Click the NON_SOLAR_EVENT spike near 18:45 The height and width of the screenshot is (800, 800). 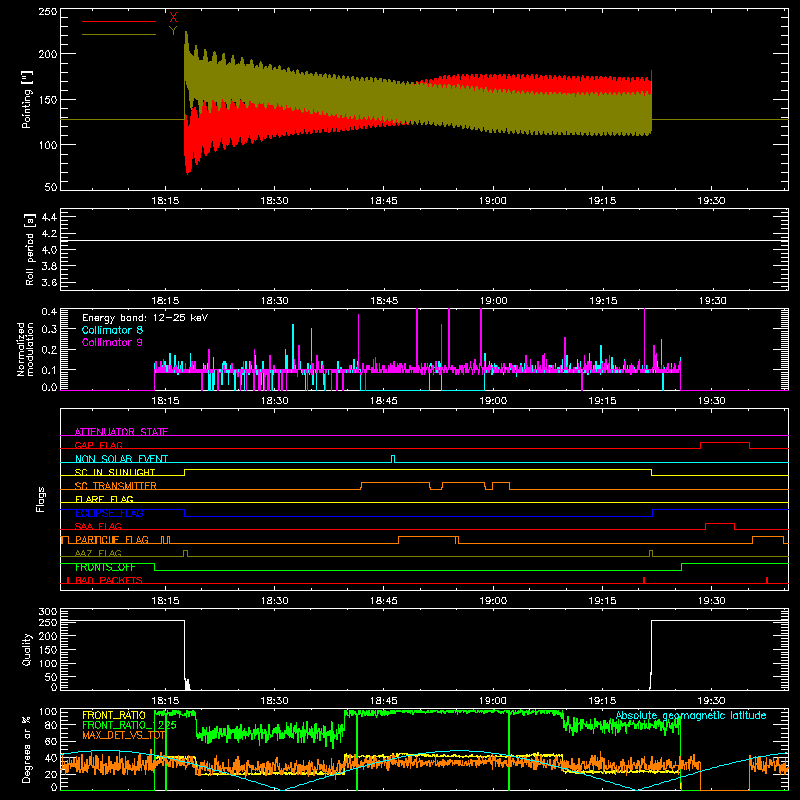click(392, 458)
